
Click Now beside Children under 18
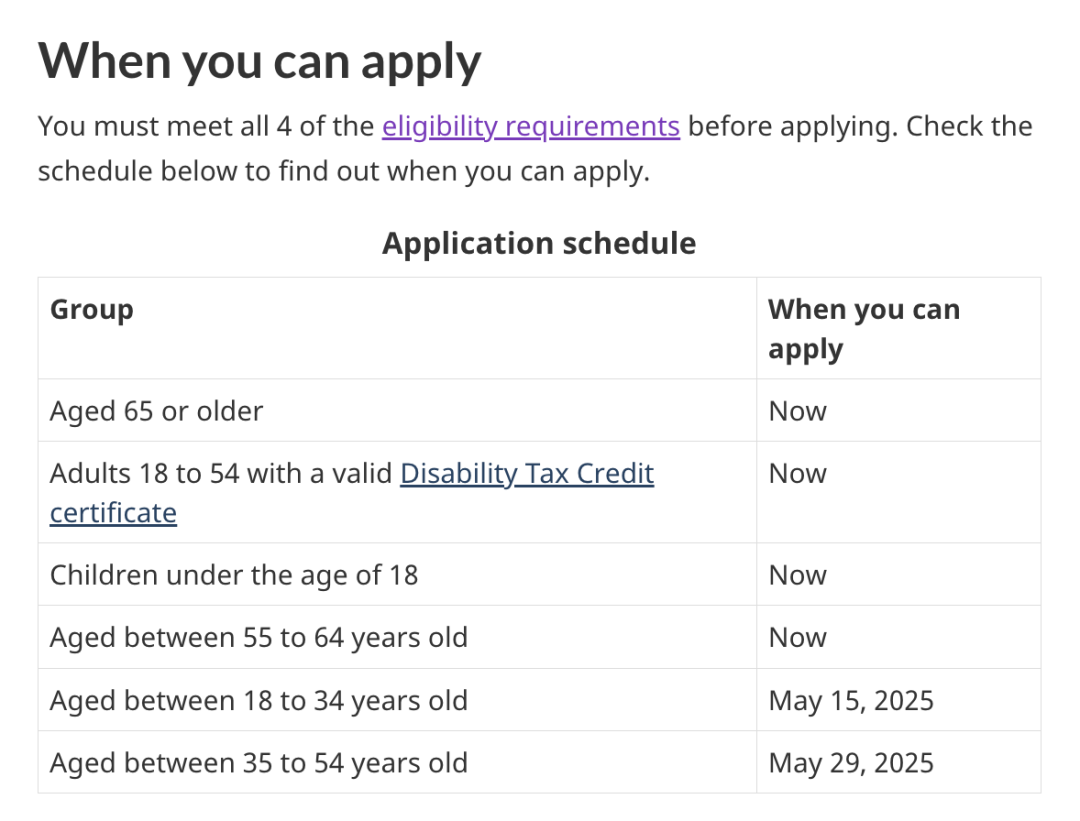(x=798, y=575)
